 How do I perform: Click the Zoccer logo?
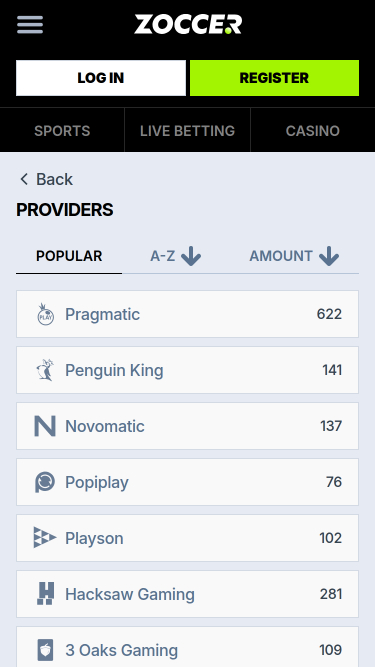pyautogui.click(x=188, y=24)
